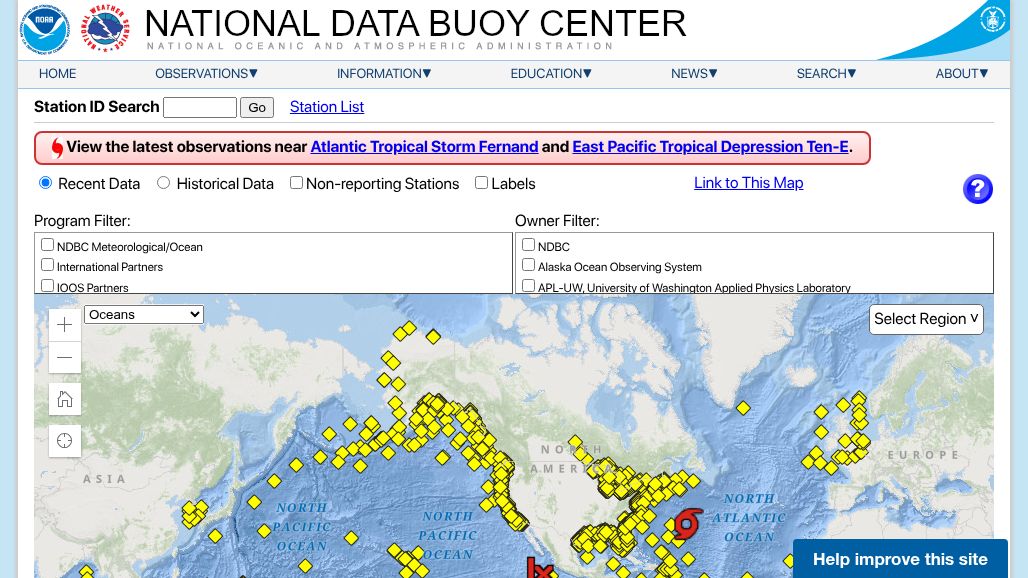This screenshot has width=1028, height=578.
Task: Check the NDBC Meteorological/Ocean program filter
Action: 47,245
